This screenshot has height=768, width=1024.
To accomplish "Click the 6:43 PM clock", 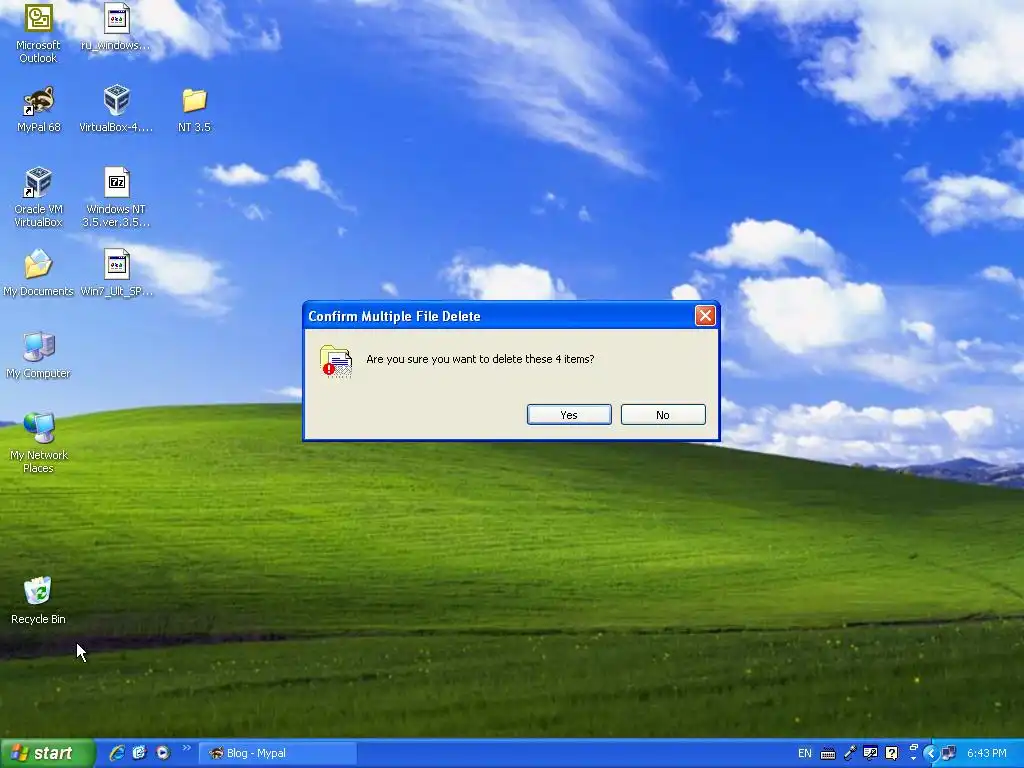I will click(x=986, y=753).
